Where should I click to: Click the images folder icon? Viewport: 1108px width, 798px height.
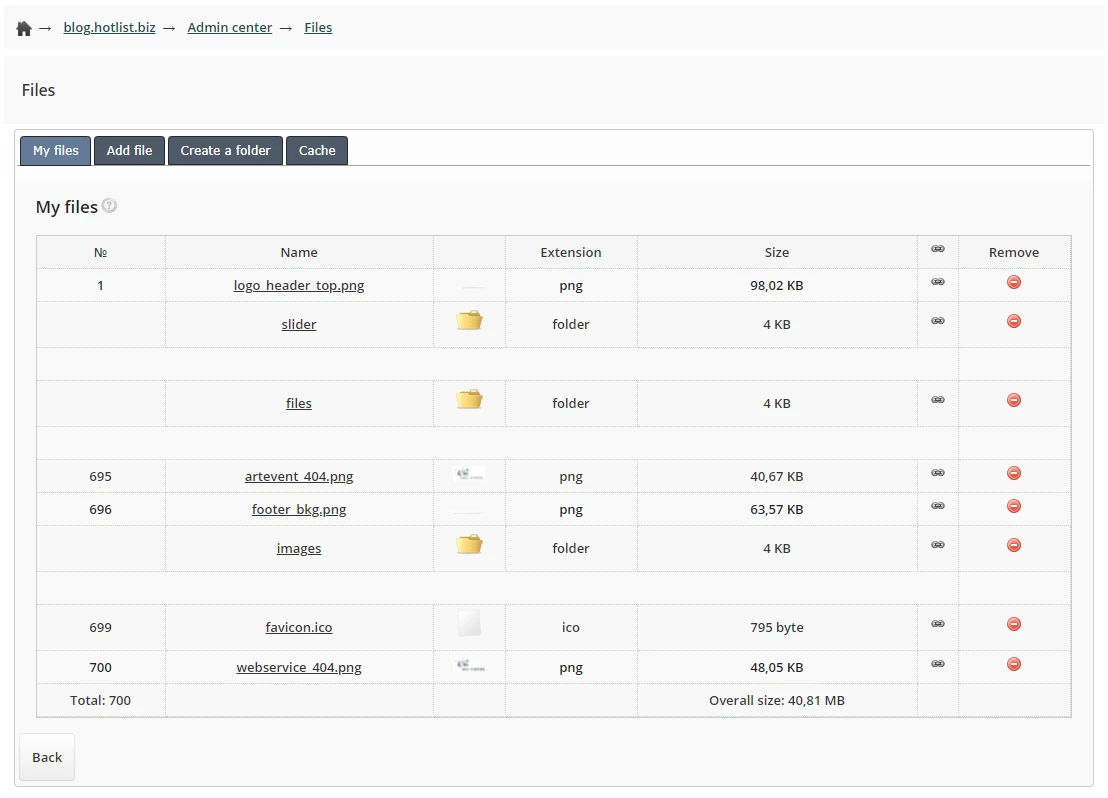pyautogui.click(x=469, y=544)
